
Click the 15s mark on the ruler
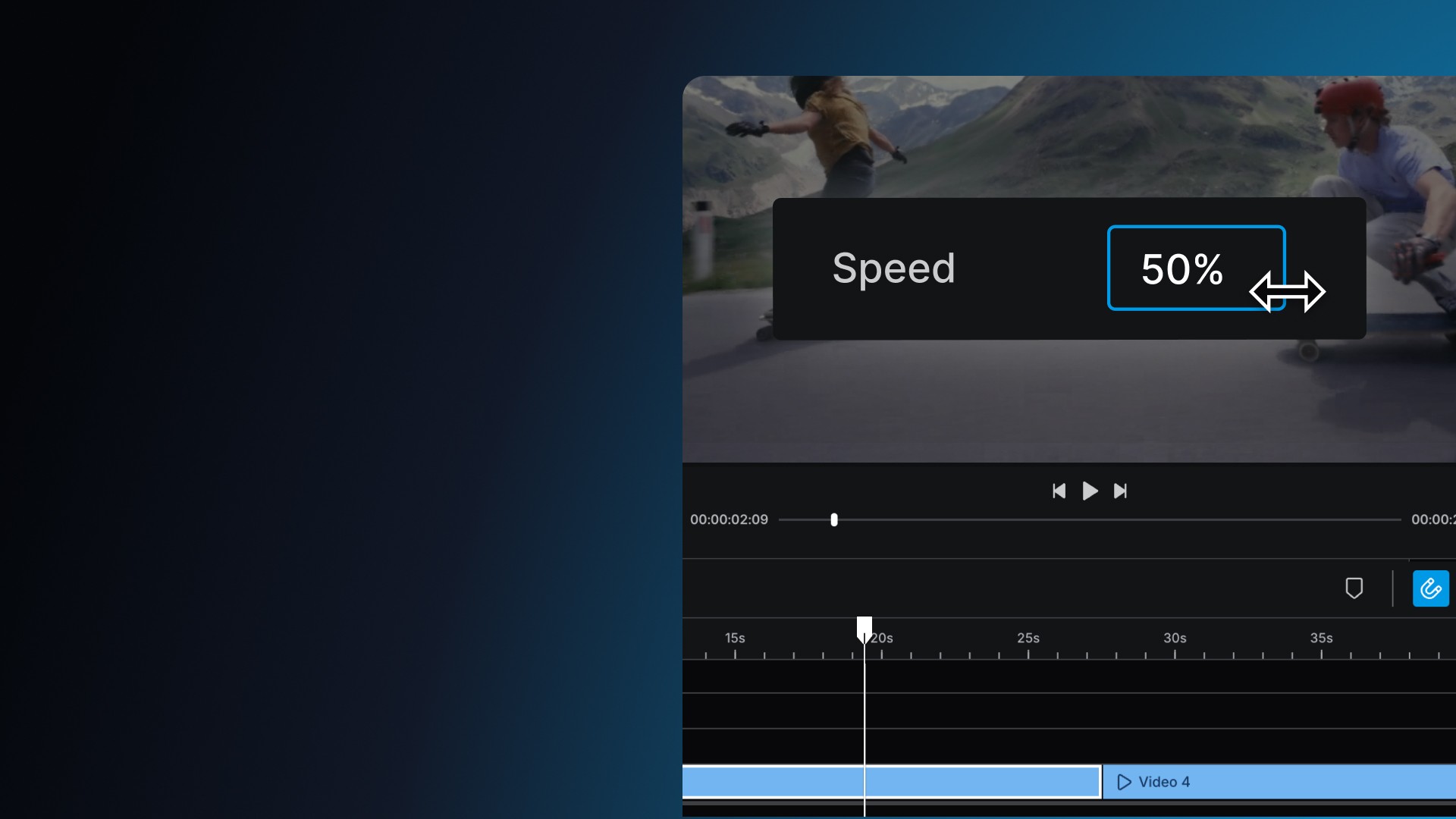[x=735, y=639]
